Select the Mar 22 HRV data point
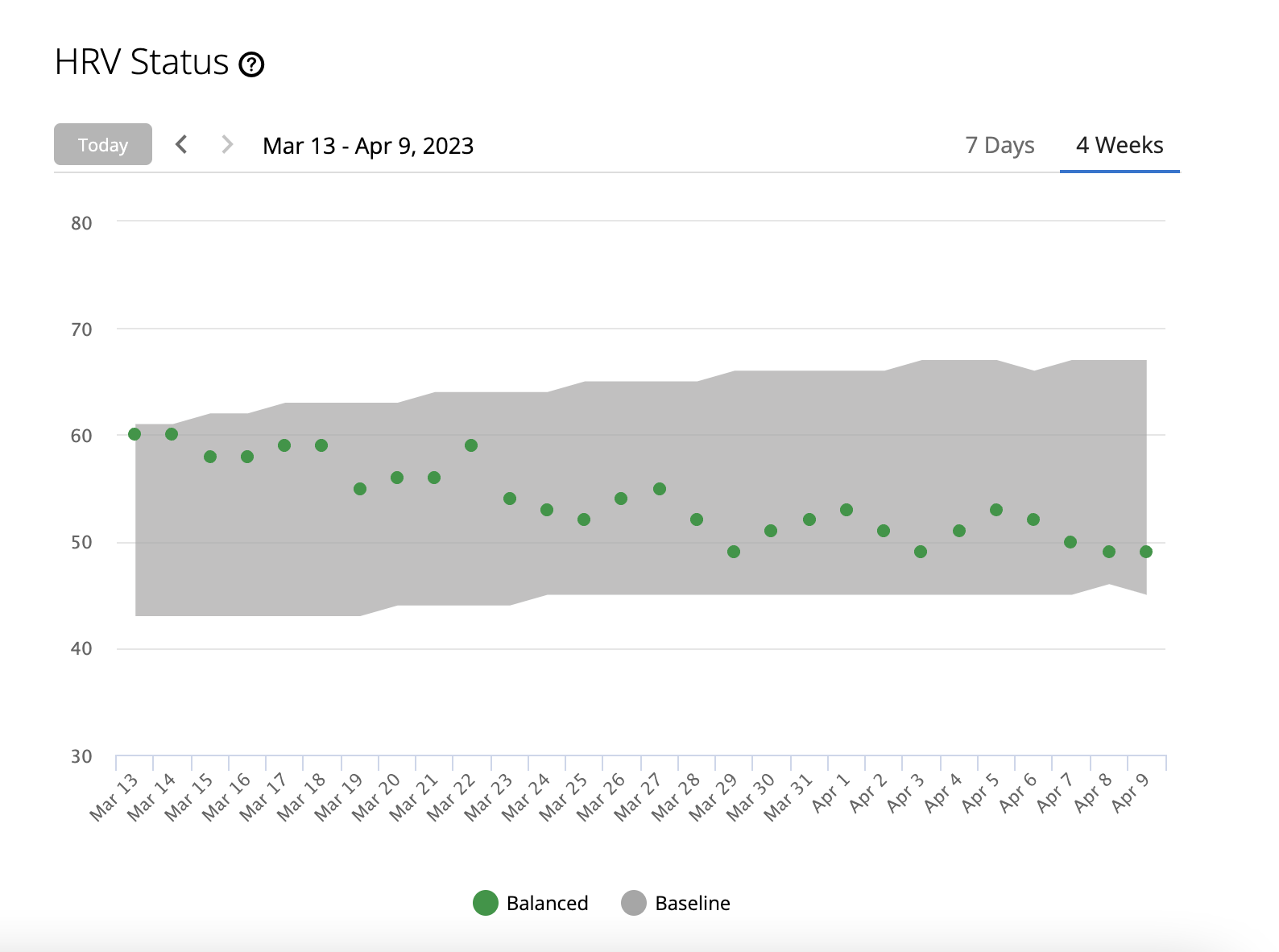The image size is (1279, 952). point(471,445)
